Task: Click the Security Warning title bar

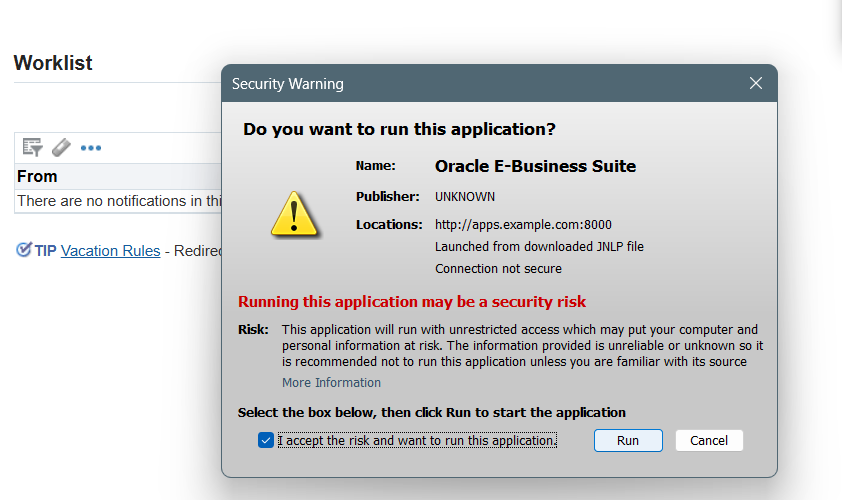Action: 483,83
